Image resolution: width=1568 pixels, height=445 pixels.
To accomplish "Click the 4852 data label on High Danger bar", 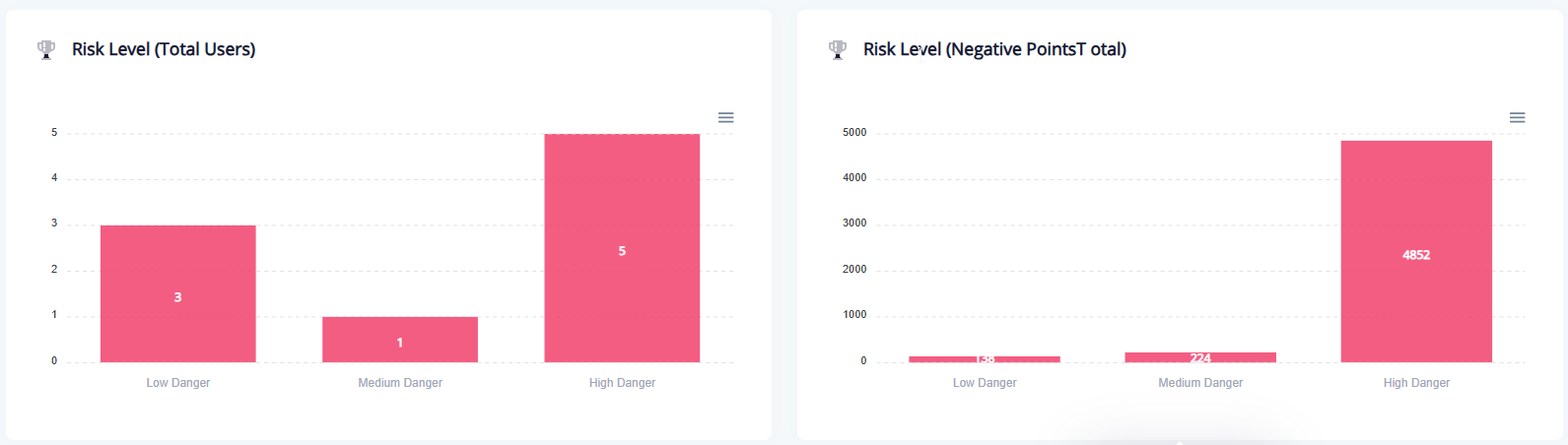I will coord(1416,255).
